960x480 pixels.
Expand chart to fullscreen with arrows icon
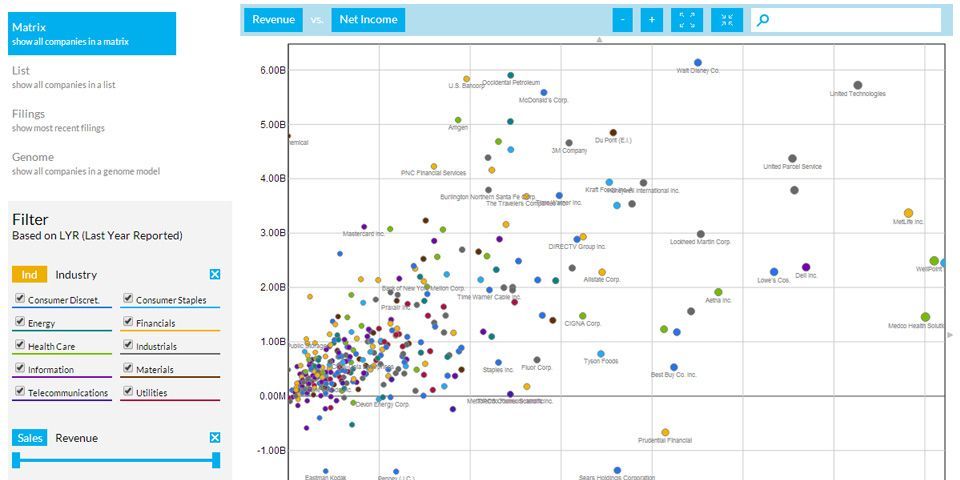click(x=687, y=20)
